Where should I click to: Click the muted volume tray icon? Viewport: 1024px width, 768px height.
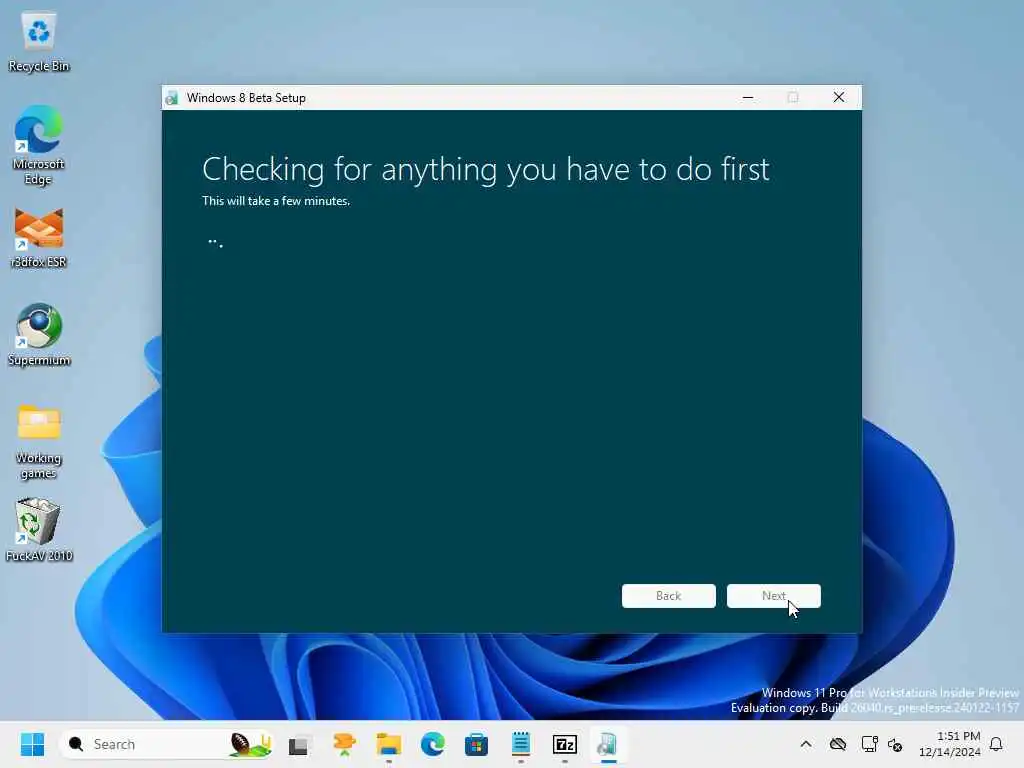[x=895, y=744]
